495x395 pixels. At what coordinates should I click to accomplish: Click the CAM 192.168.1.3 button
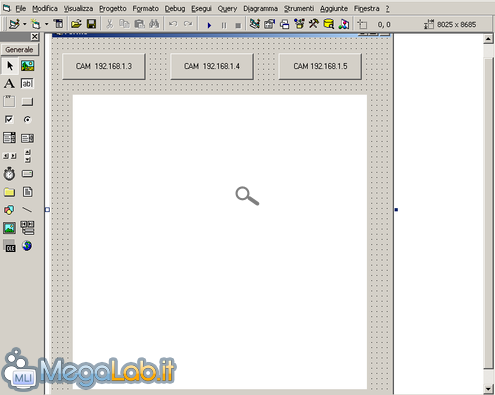(x=104, y=66)
